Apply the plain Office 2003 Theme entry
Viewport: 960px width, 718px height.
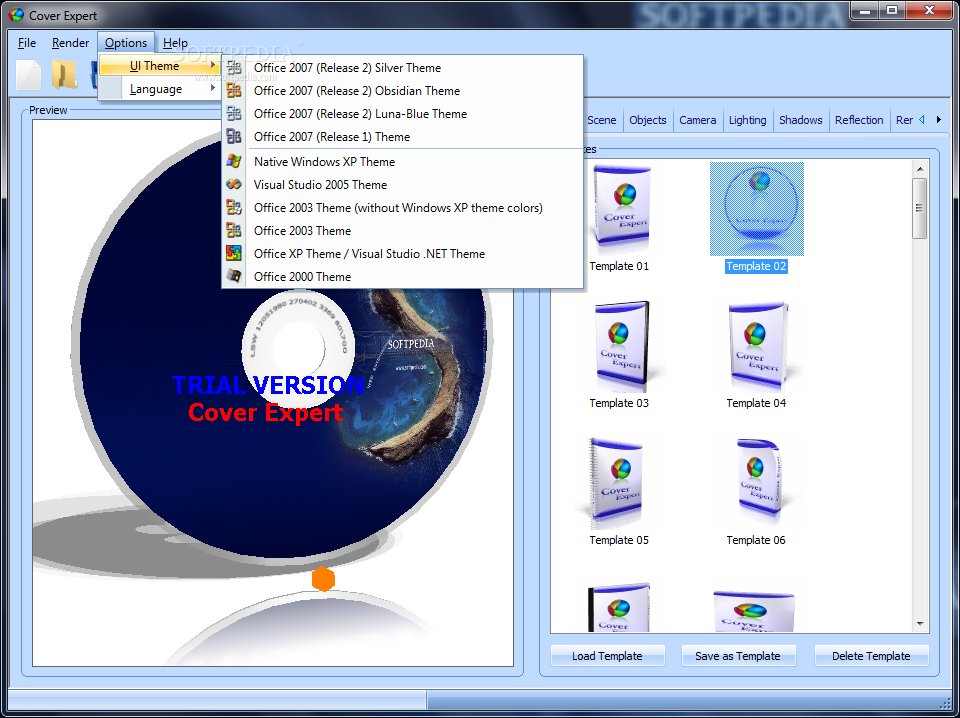402,230
